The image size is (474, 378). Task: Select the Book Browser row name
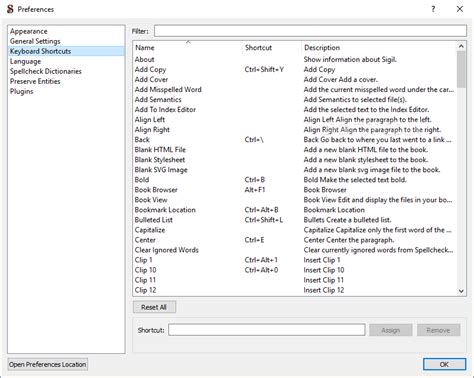[156, 190]
